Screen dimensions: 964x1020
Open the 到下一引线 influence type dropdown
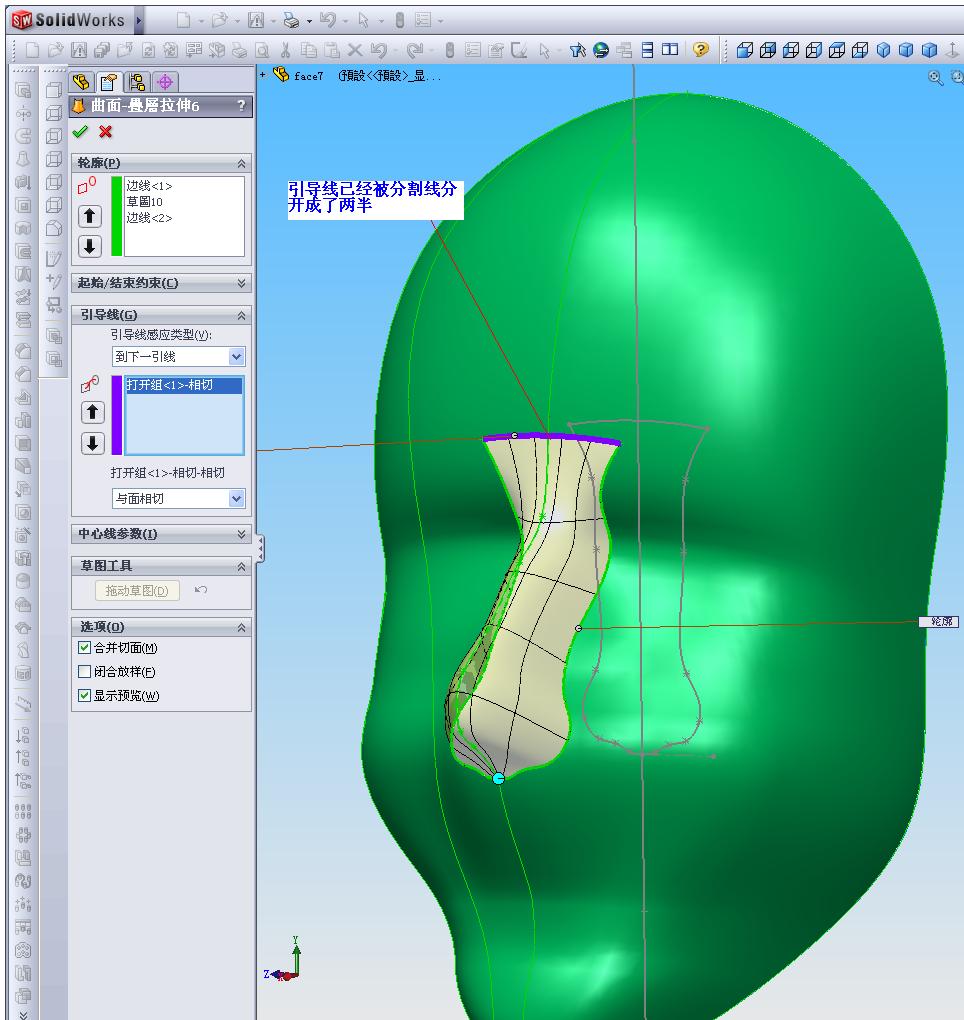click(236, 356)
